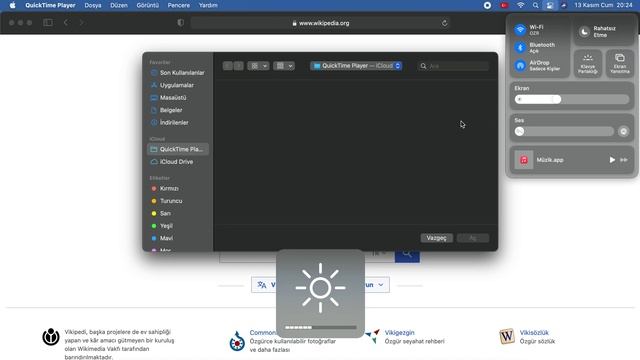Click the Safari privacy shield icon
640x360 pixels.
pyautogui.click(x=181, y=23)
